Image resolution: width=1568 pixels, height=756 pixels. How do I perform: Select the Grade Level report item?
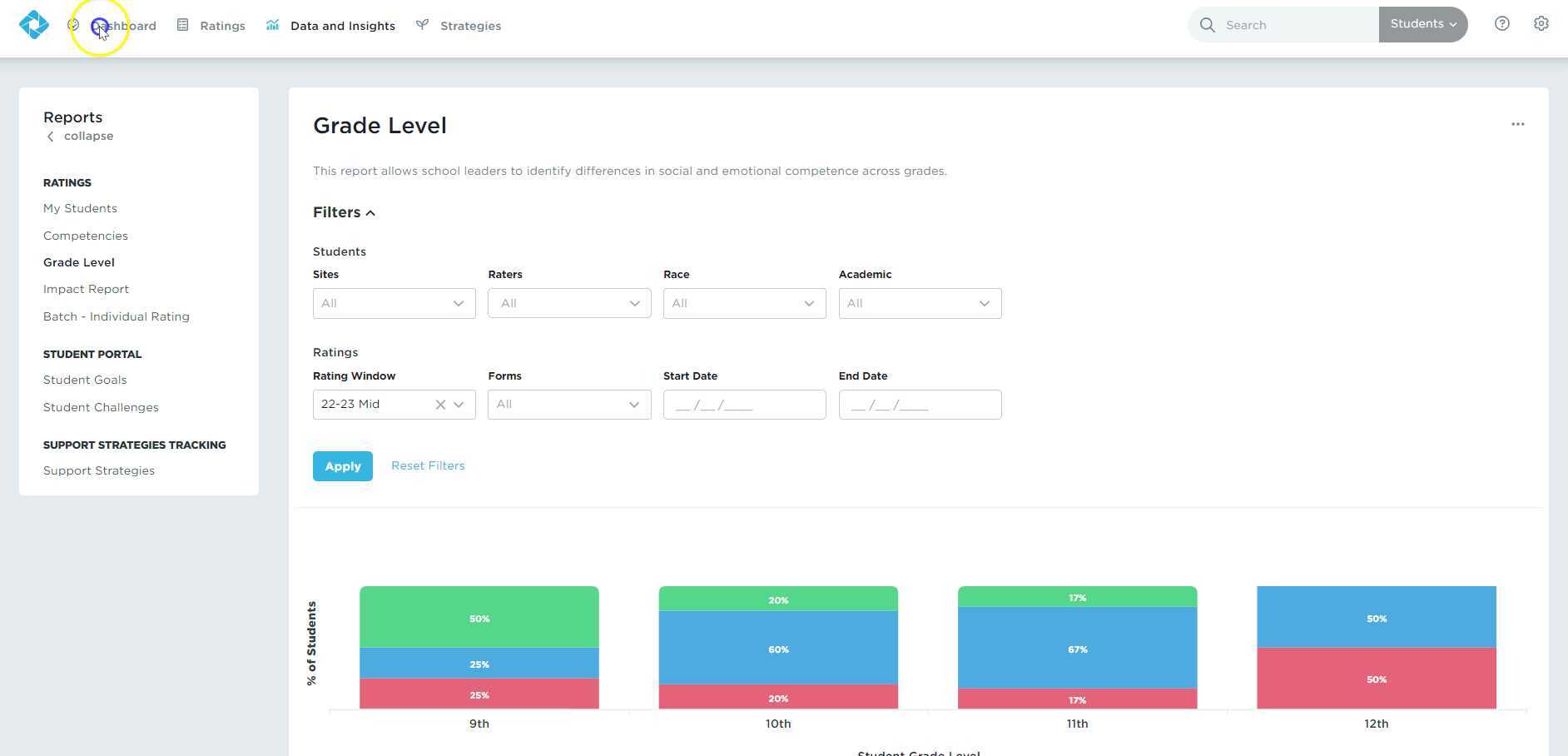click(79, 262)
